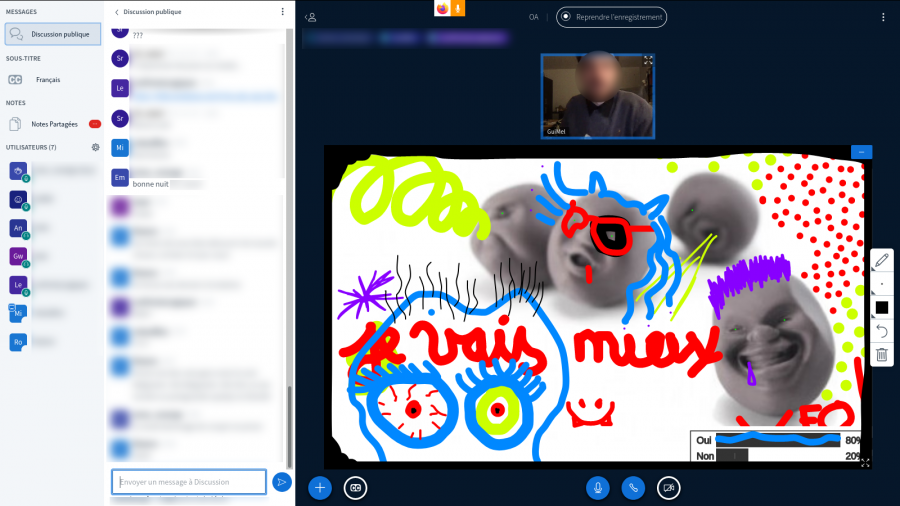Open the users management gear icon
900x506 pixels.
click(x=95, y=147)
